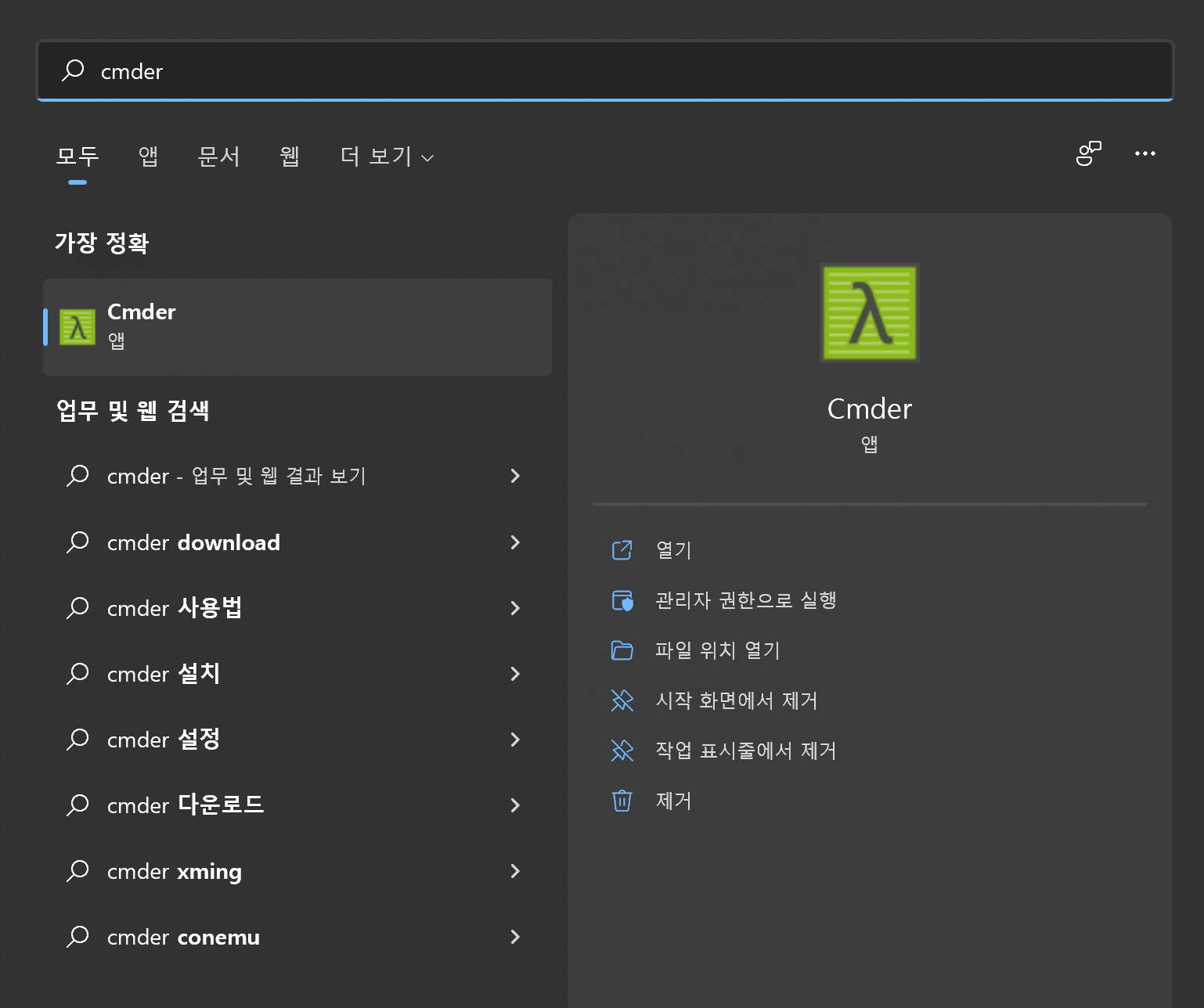This screenshot has width=1204, height=1008.
Task: Click 열기 to open Cmder
Action: pos(674,550)
